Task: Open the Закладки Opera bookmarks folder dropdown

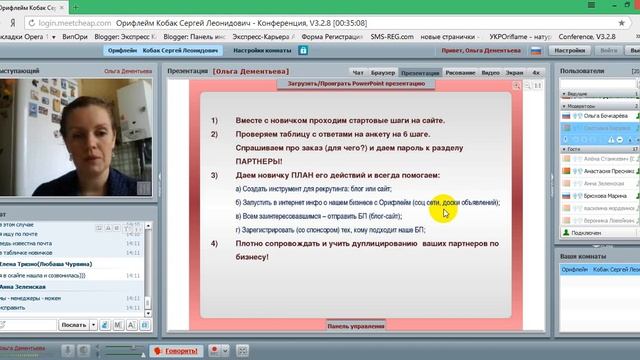Action: coord(53,37)
